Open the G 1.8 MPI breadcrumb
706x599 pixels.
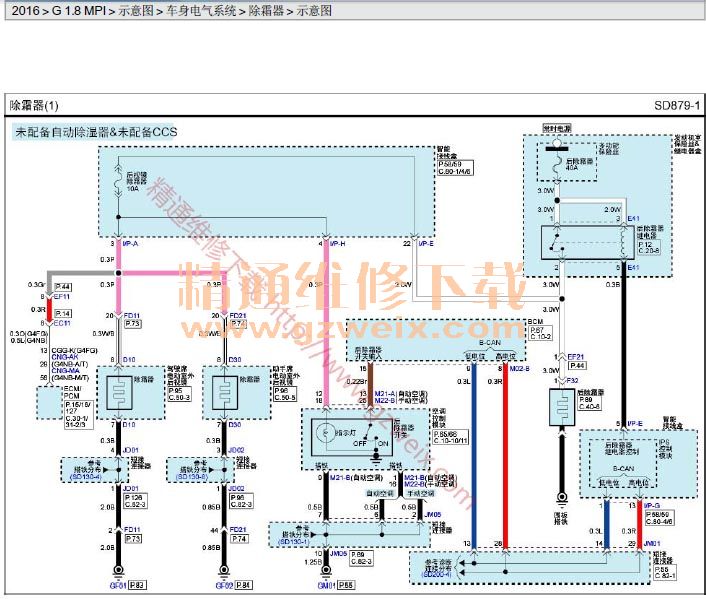(x=79, y=10)
